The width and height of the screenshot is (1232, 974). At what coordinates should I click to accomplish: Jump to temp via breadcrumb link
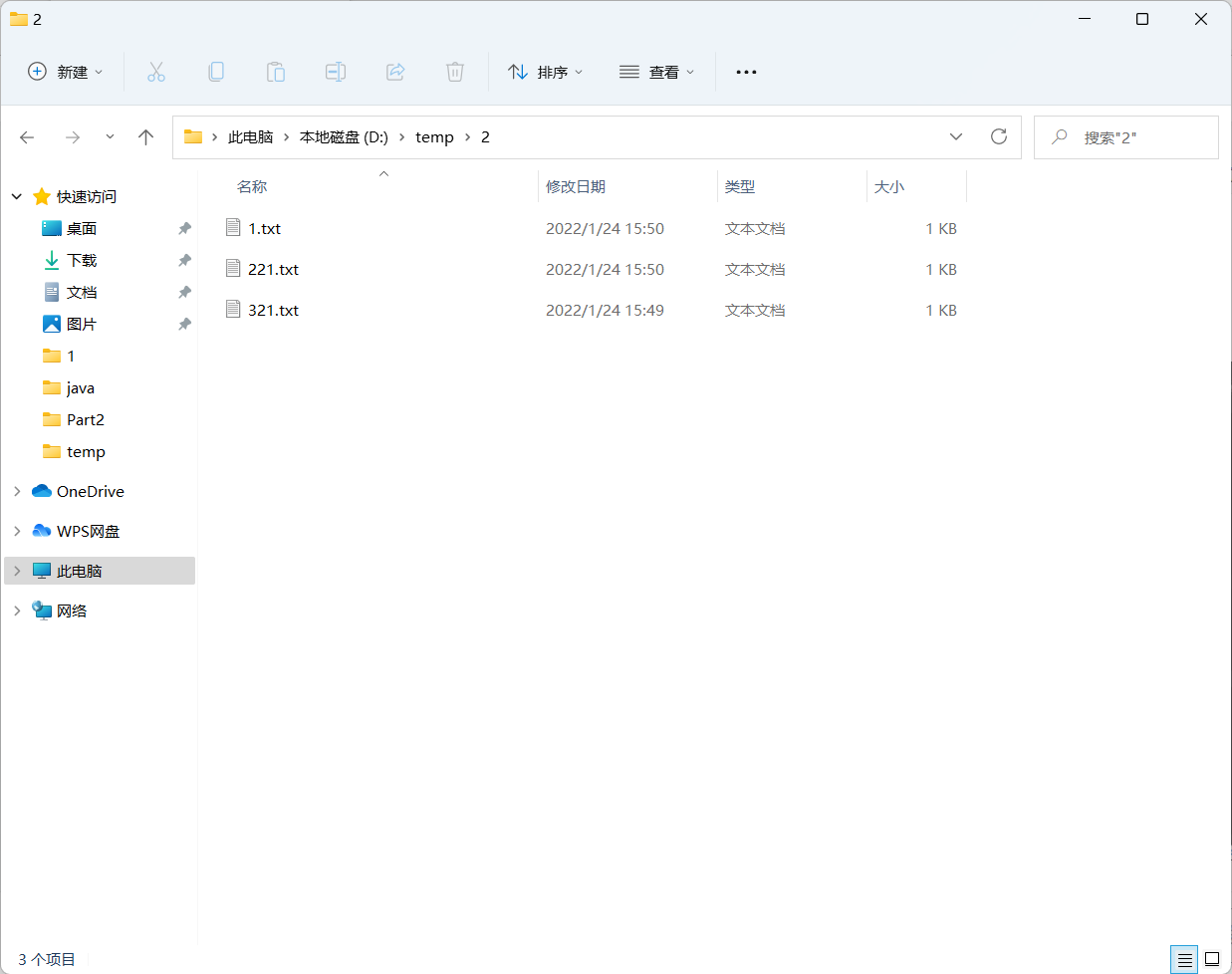434,136
